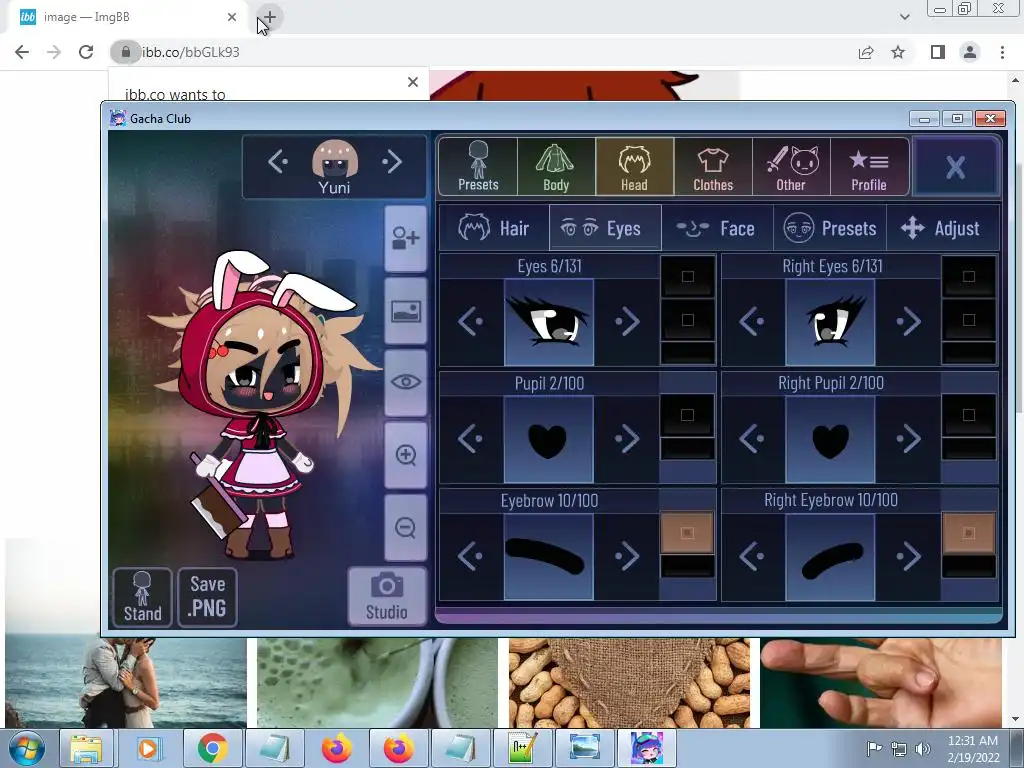The image size is (1024, 768).
Task: Select next Eyes style
Action: point(627,321)
